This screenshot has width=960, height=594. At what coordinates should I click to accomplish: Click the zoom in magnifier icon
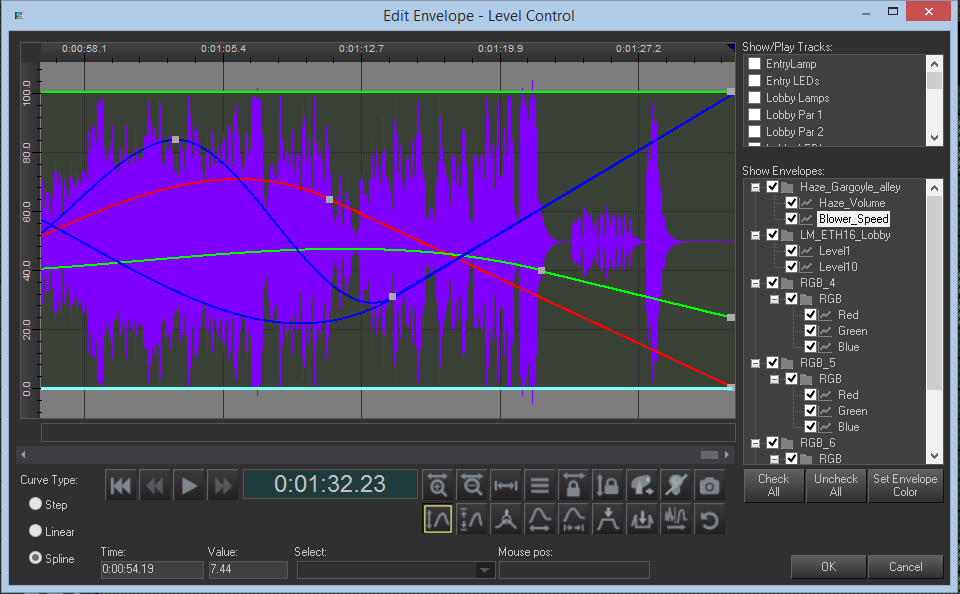(437, 486)
